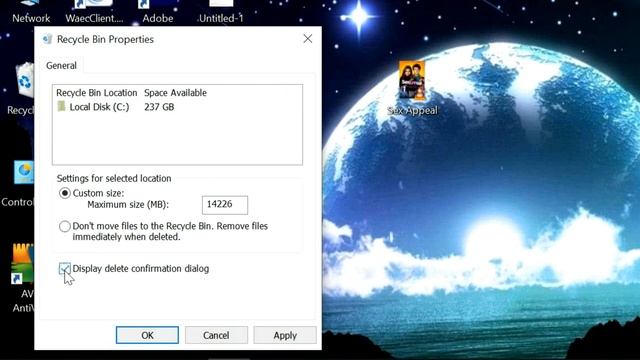Click the Apply button
This screenshot has width=640, height=360.
pyautogui.click(x=285, y=335)
